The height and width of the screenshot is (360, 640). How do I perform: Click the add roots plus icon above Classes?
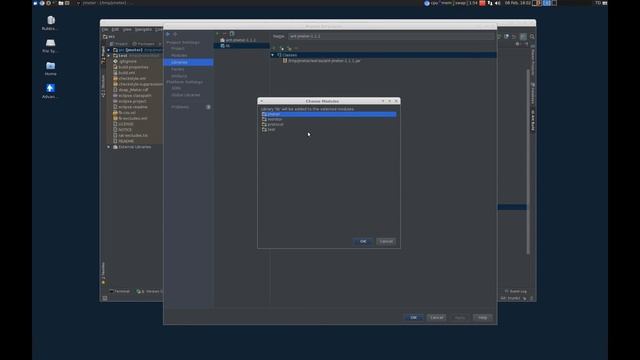274,48
